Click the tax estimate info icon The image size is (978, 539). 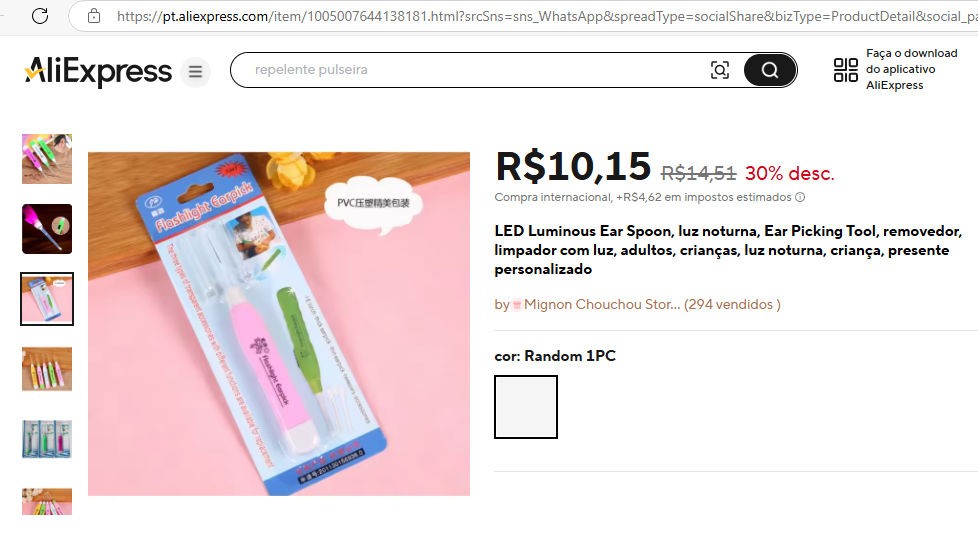[800, 197]
